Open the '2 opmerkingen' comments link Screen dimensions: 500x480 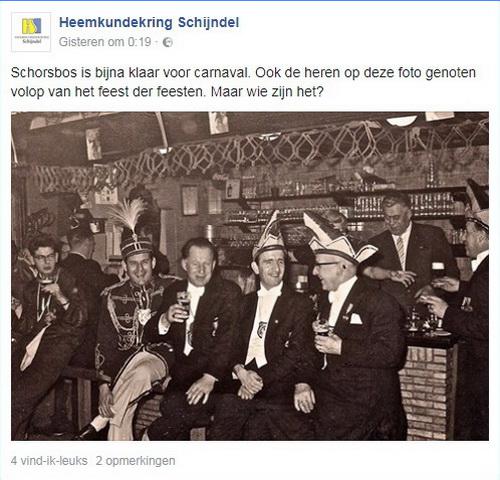135,461
